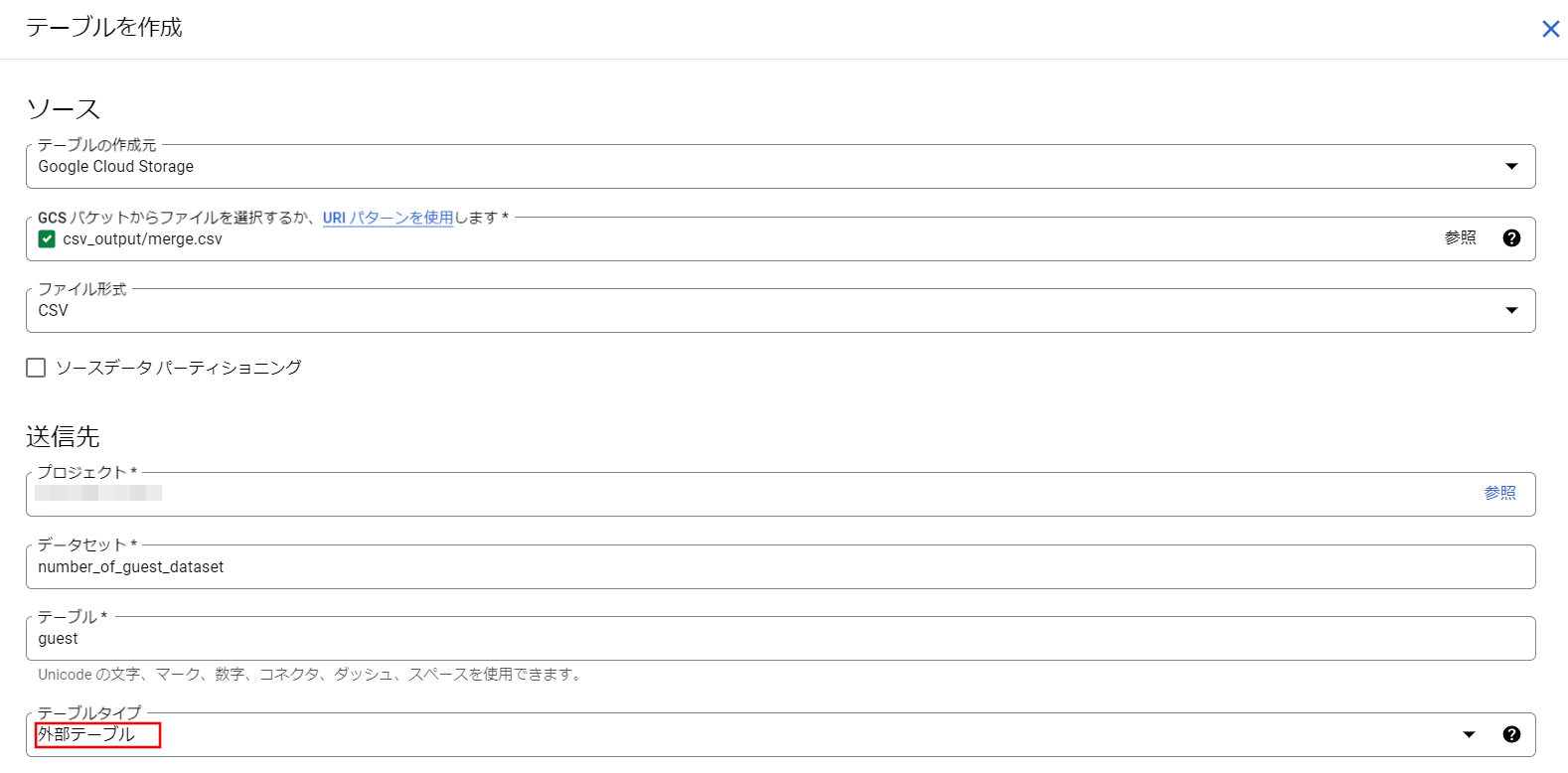Click the dropdown arrow beside テーブルタイプ

tap(1470, 733)
